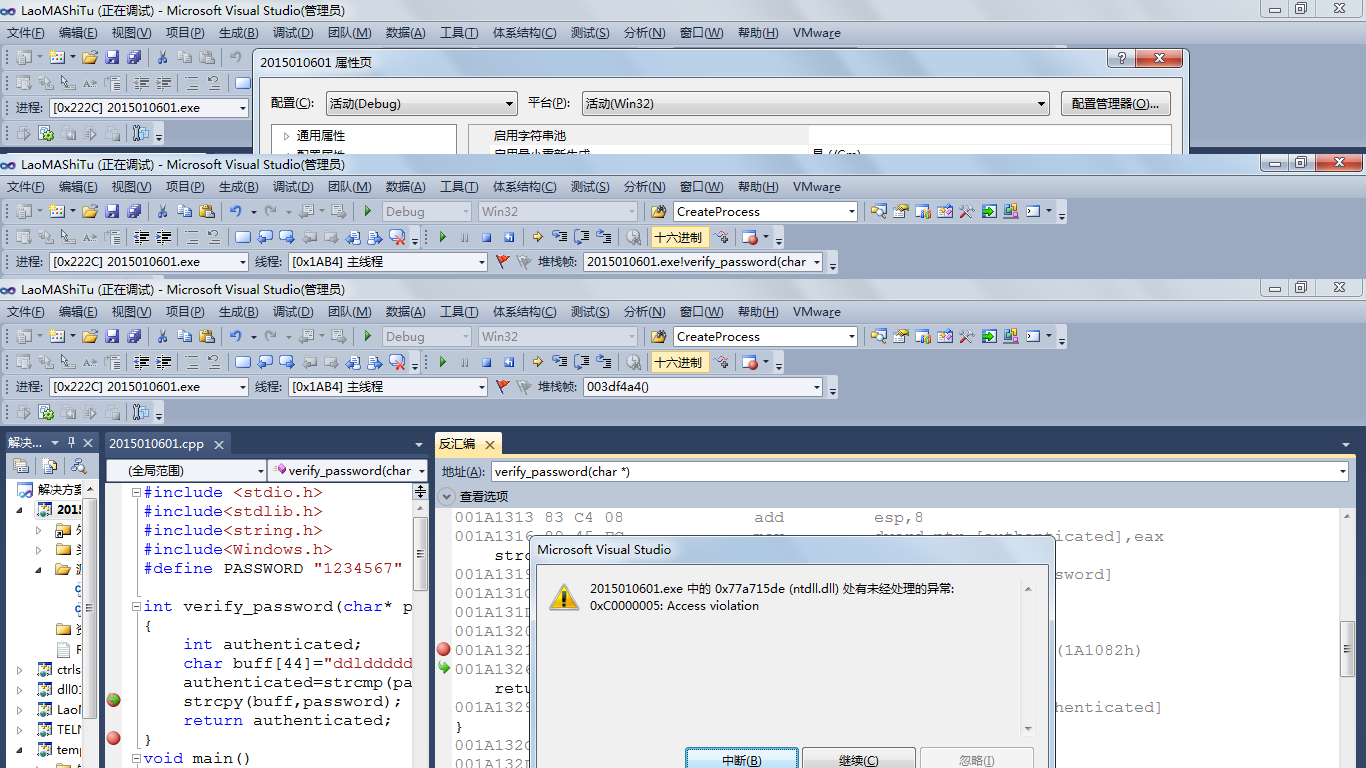Screen dimensions: 1366x768
Task: Paste clipboard icon in lowest window toolbar
Action: tap(206, 336)
